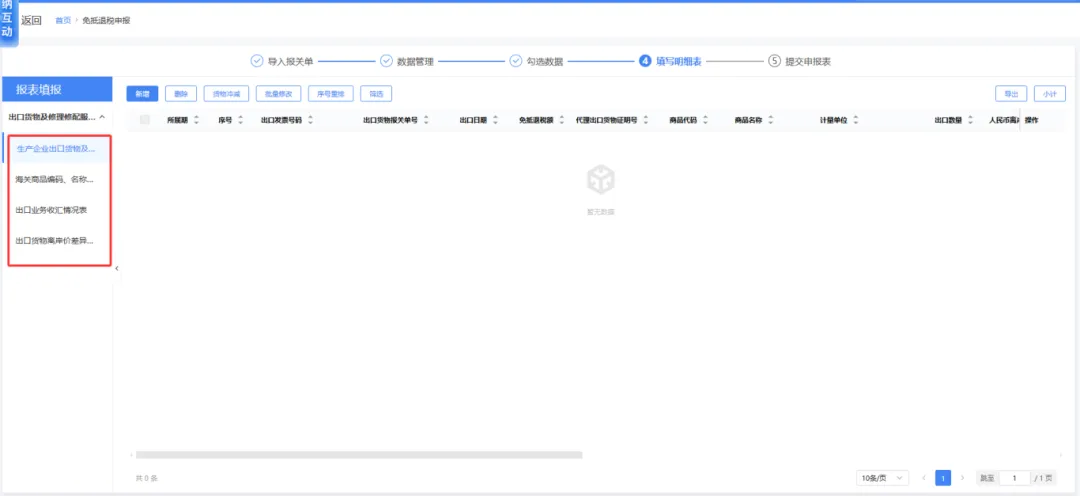Image resolution: width=1080 pixels, height=496 pixels.
Task: Sort by 出口数量 column arrows
Action: [970, 120]
